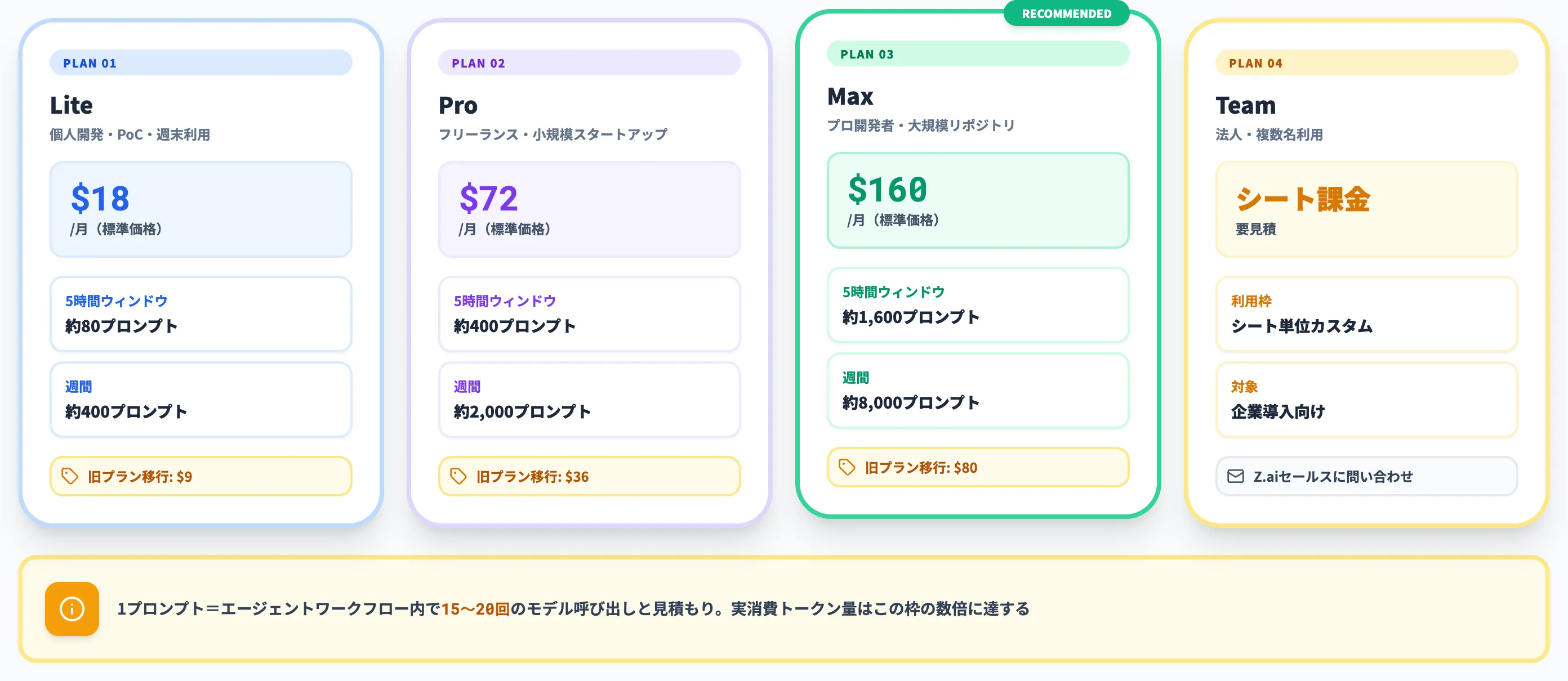Select the Pro plan title
The height and width of the screenshot is (681, 1568).
[x=458, y=105]
